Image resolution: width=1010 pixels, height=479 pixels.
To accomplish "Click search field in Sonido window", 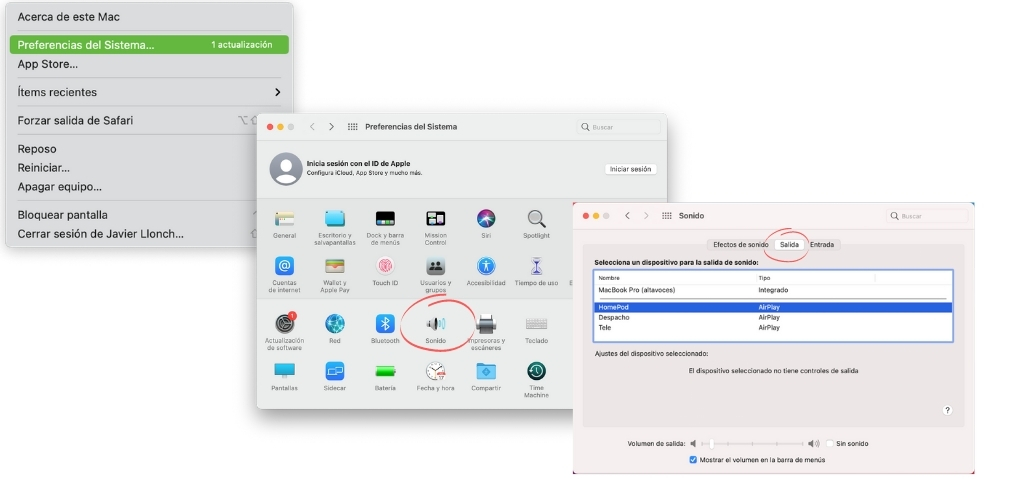I will click(928, 216).
